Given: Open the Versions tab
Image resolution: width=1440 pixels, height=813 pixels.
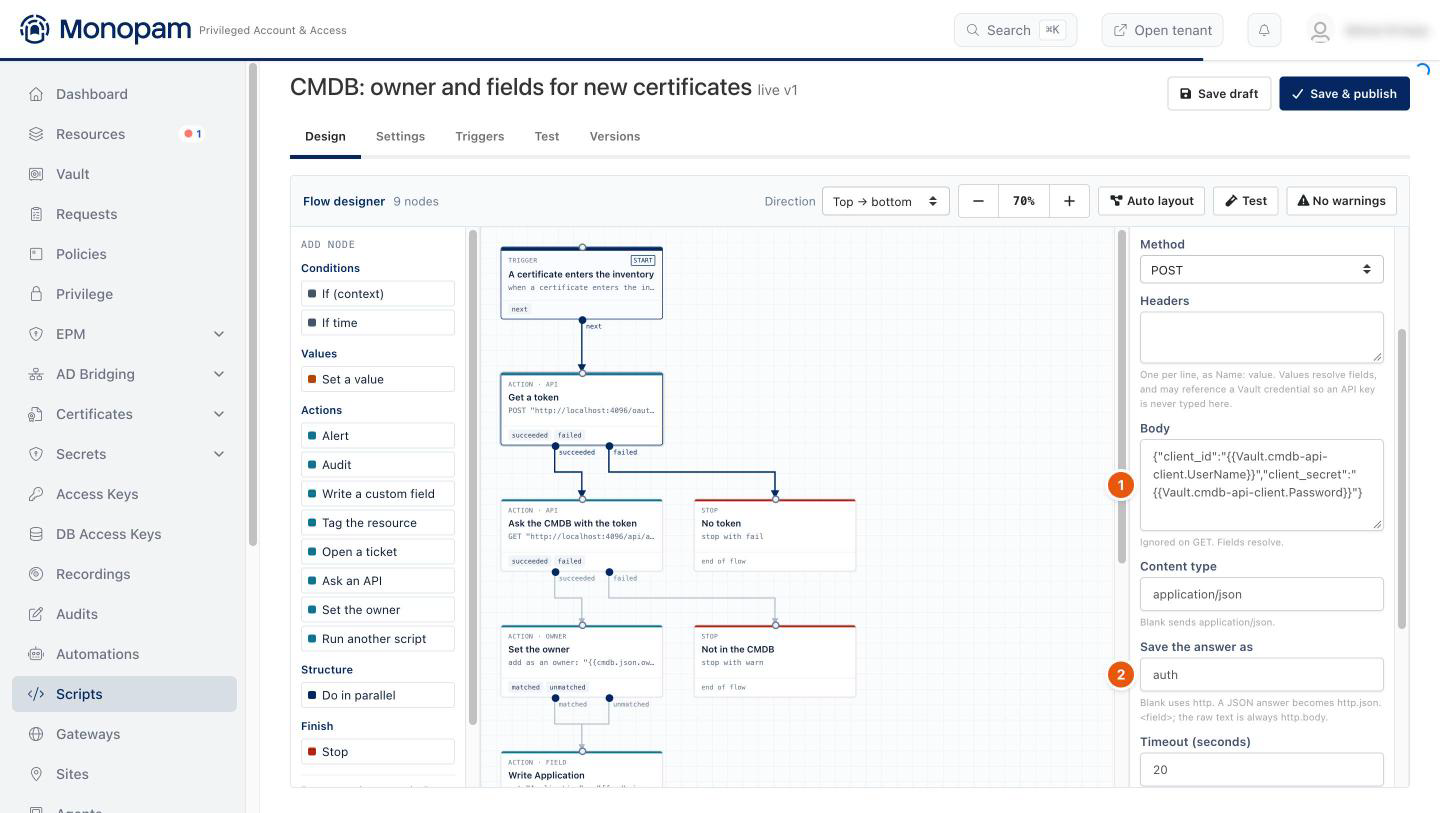Looking at the screenshot, I should (614, 136).
